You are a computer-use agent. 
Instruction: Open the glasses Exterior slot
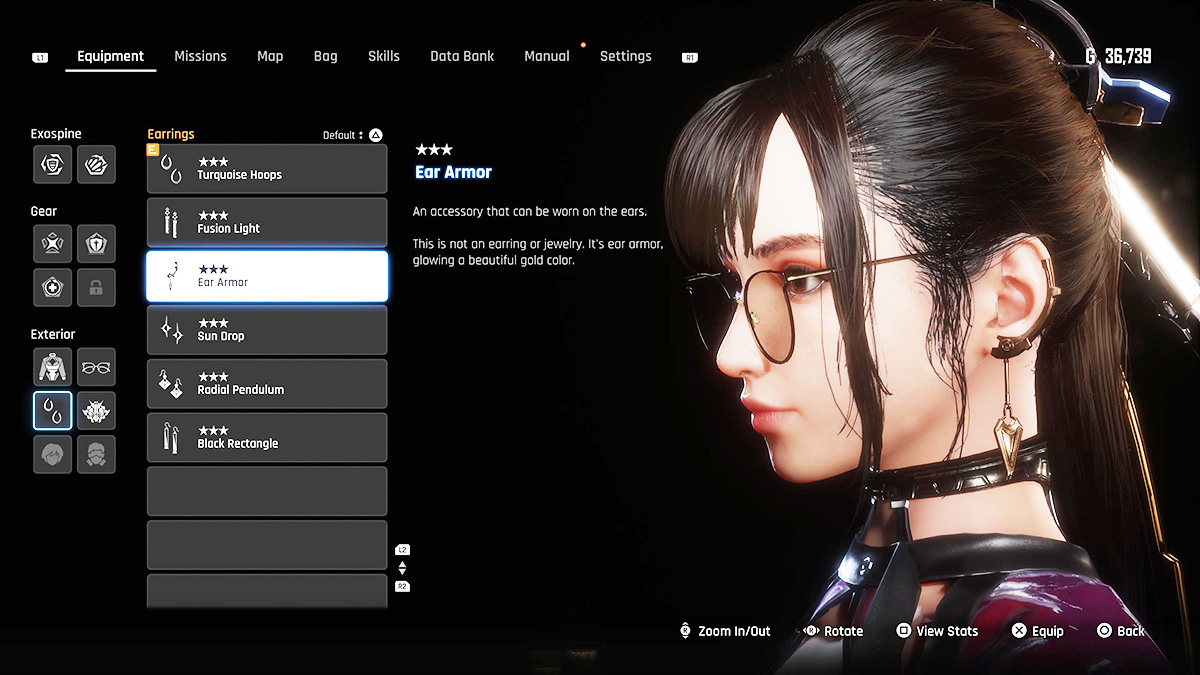96,367
